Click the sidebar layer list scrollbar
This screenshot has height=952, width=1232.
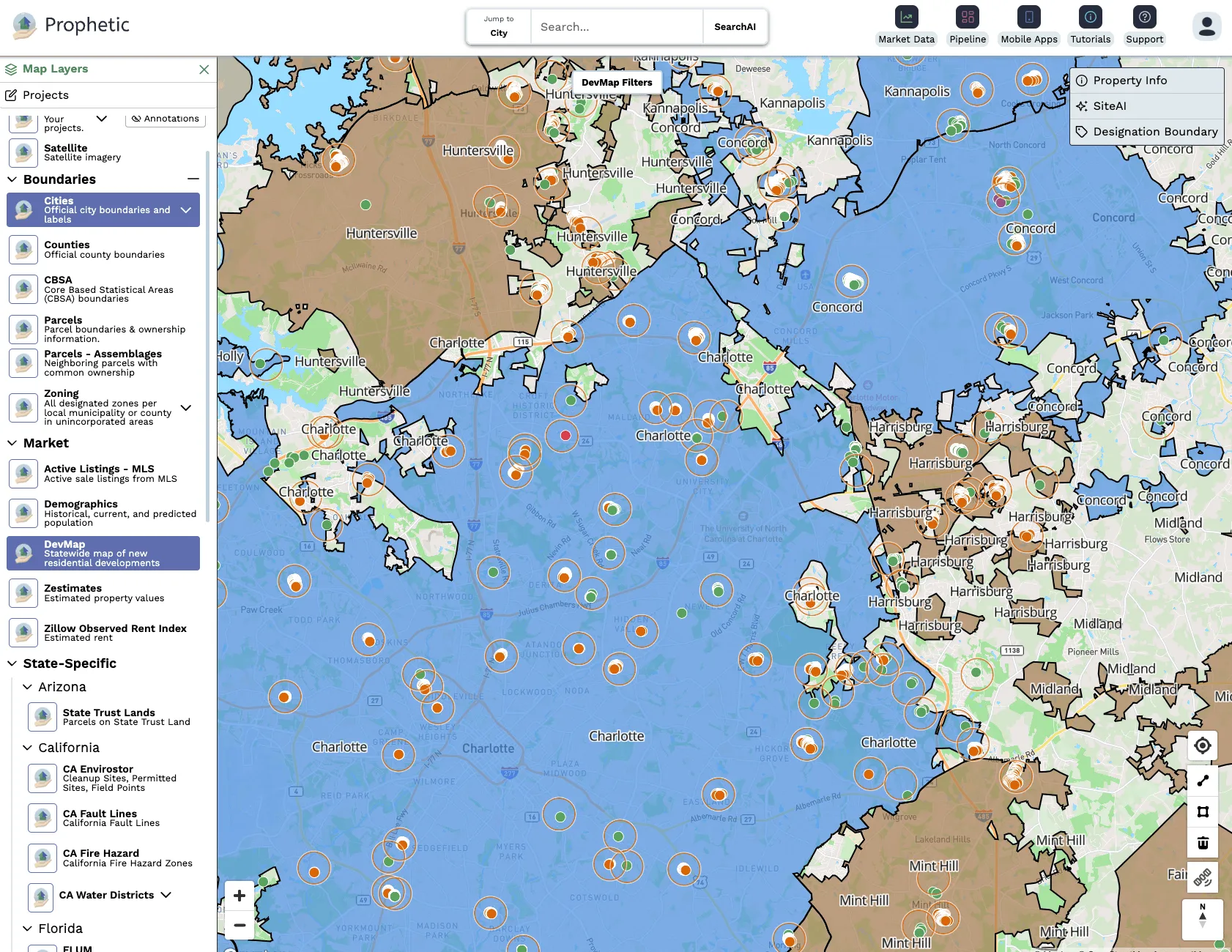pyautogui.click(x=208, y=335)
